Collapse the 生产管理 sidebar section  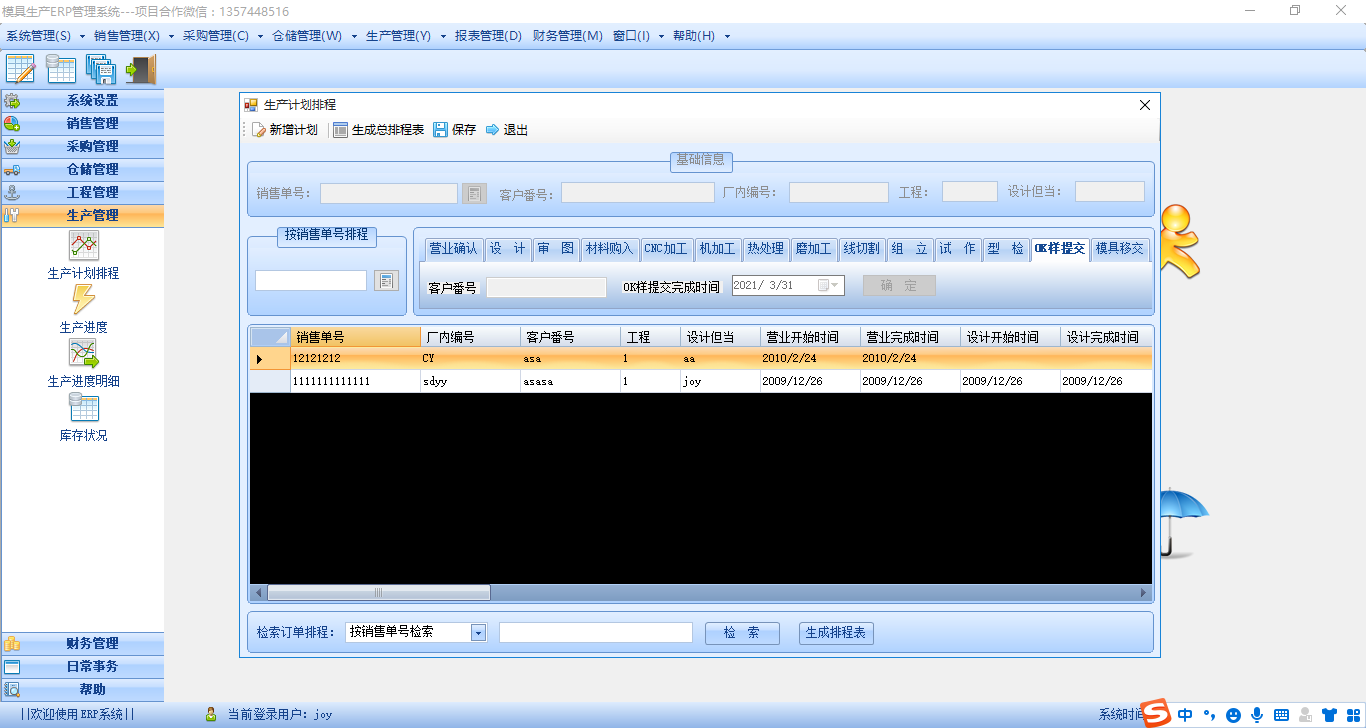click(x=83, y=215)
